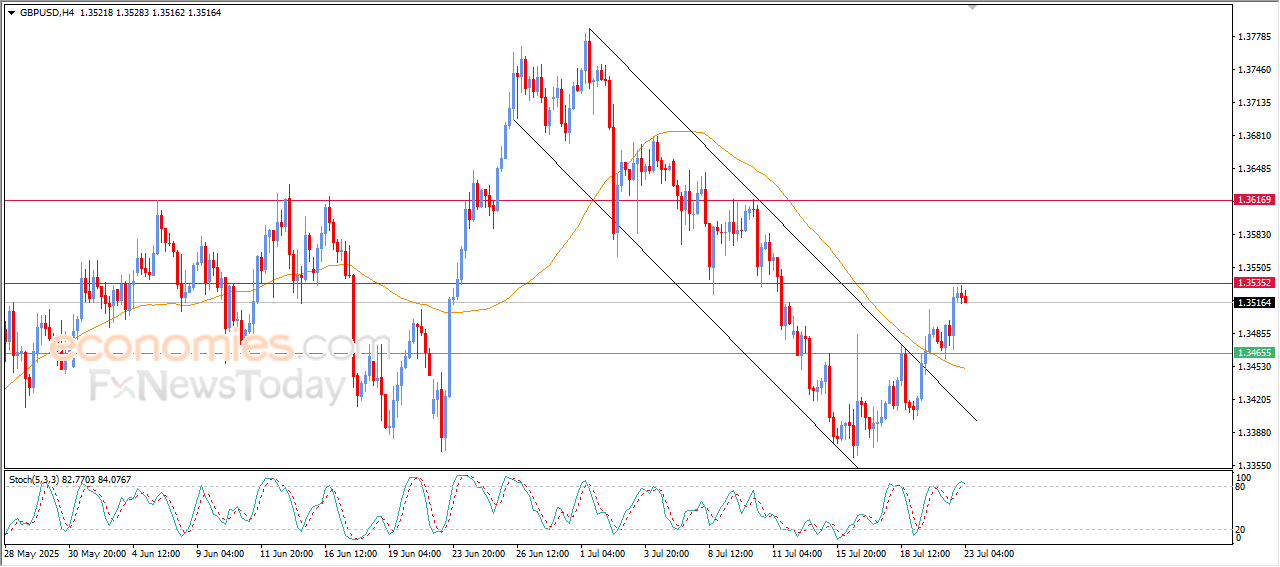Click the 19 Jun 04:00 time label
This screenshot has height=567, width=1280.
click(416, 553)
